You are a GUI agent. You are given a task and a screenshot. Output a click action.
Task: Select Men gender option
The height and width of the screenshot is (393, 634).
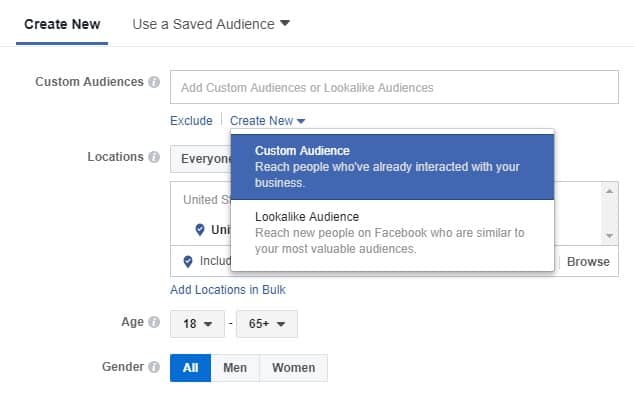[x=235, y=368]
